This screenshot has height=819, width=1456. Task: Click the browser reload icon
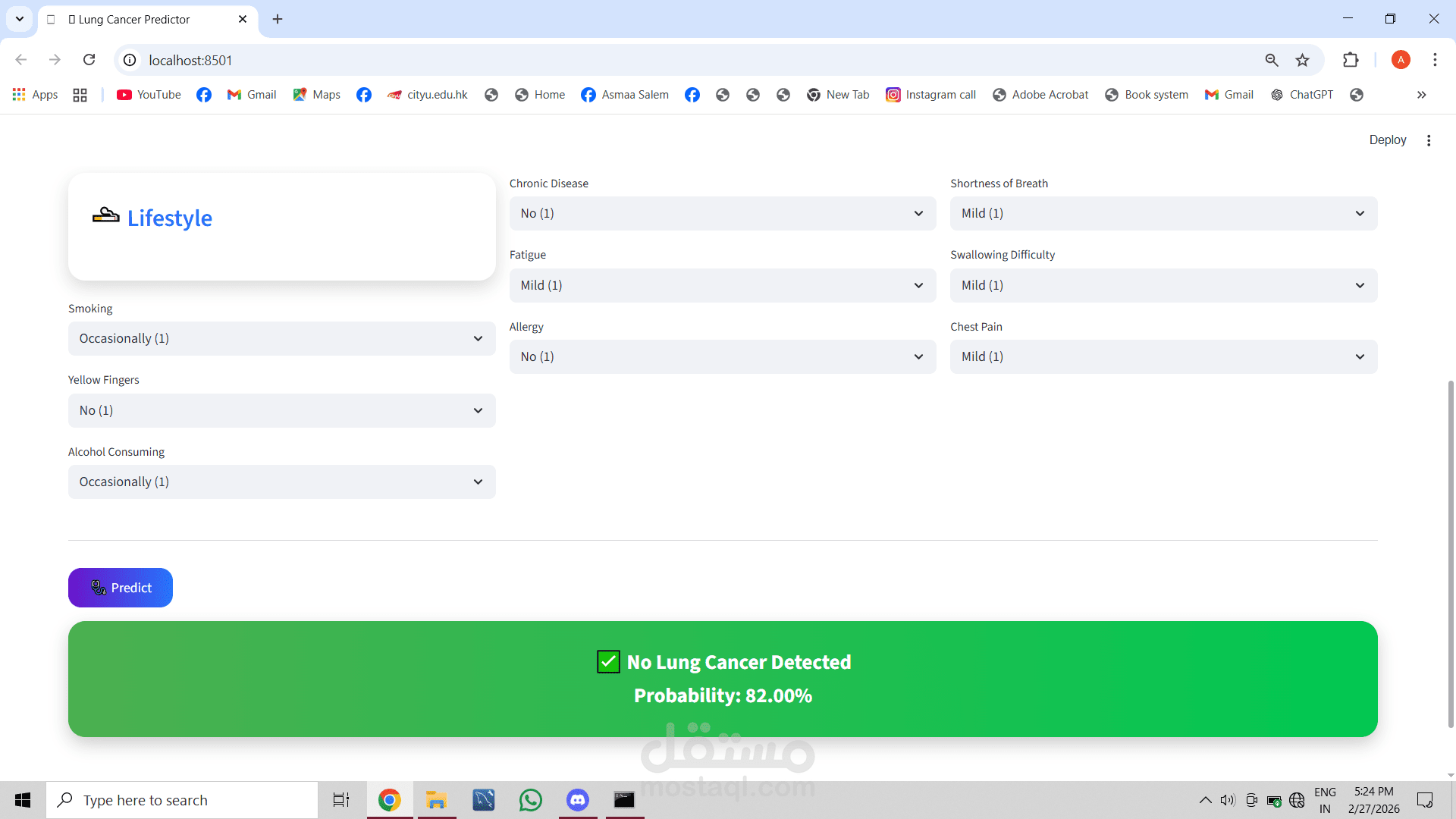(x=89, y=60)
